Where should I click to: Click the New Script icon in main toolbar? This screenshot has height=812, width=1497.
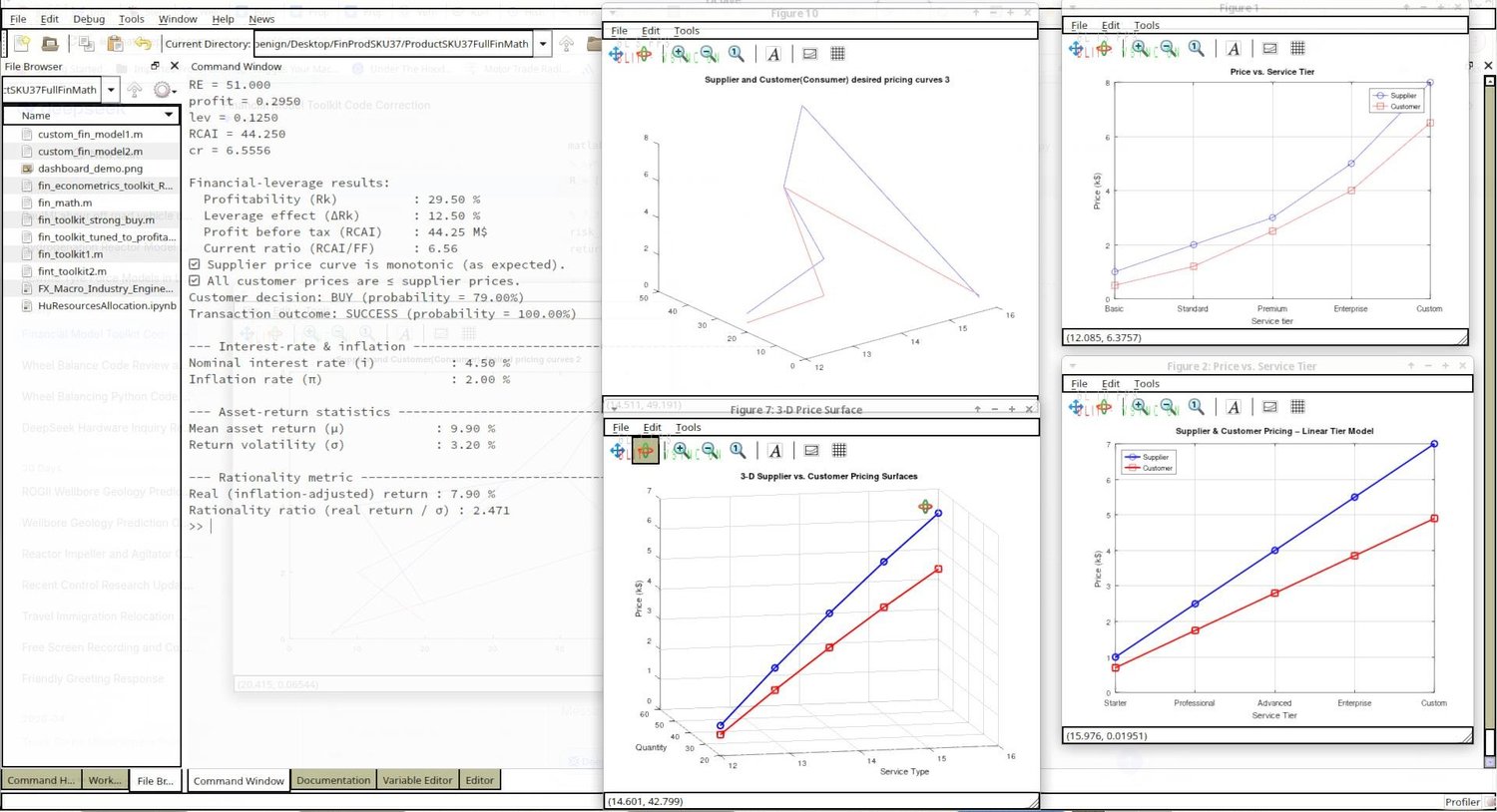[x=22, y=44]
